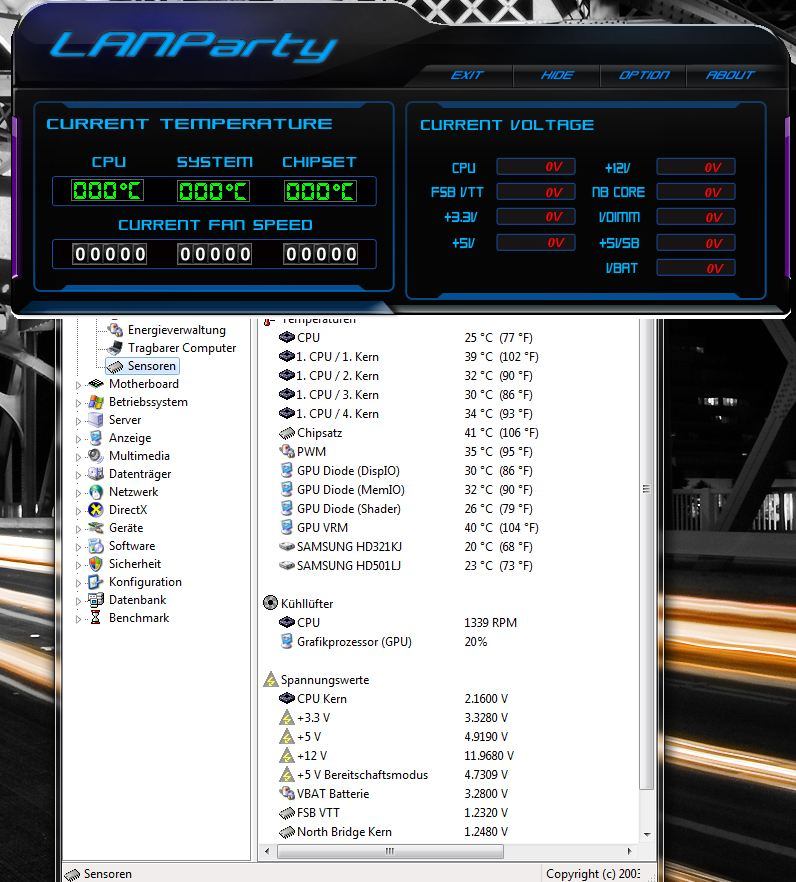Select the '+5 V Bereitschaftsmodus' row
The width and height of the screenshot is (796, 882).
coord(394,775)
